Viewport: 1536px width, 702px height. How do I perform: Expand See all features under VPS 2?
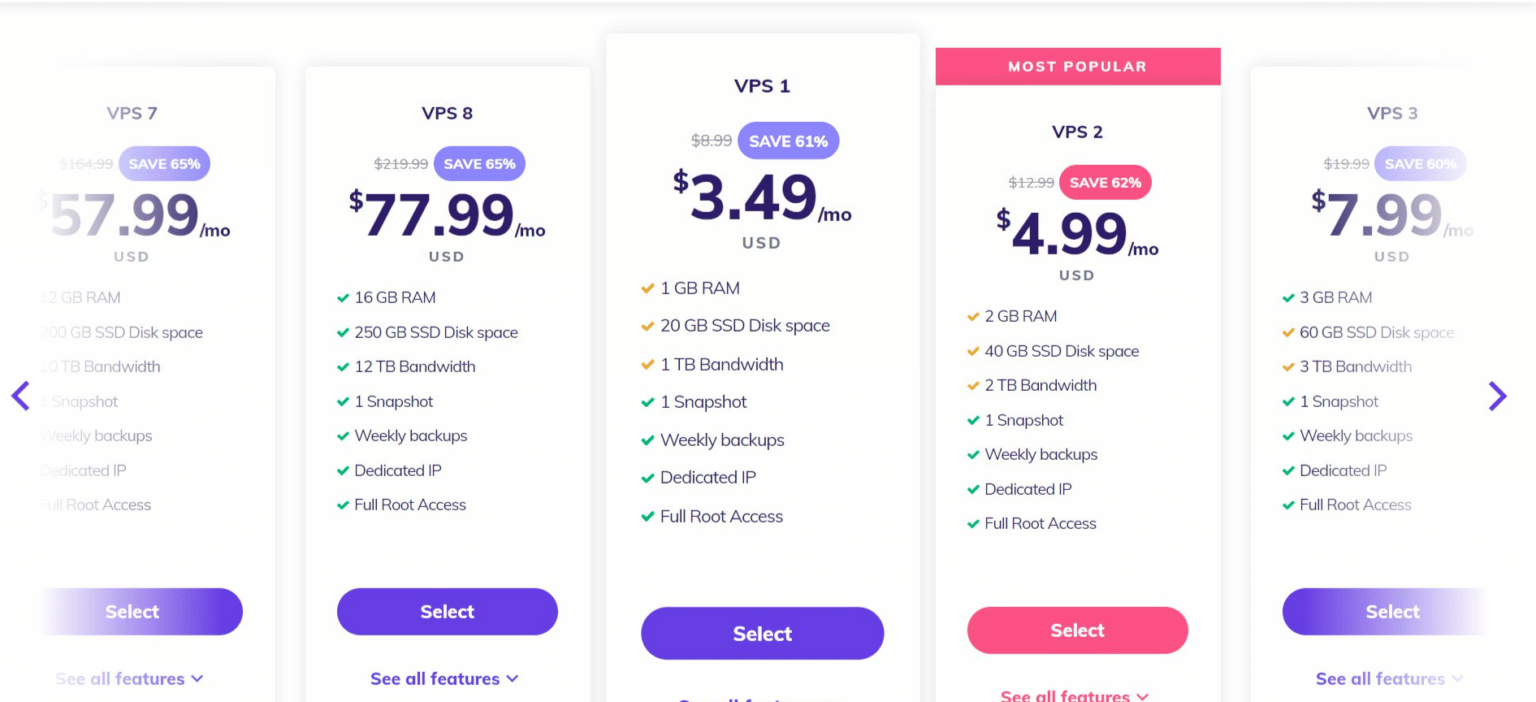1077,695
